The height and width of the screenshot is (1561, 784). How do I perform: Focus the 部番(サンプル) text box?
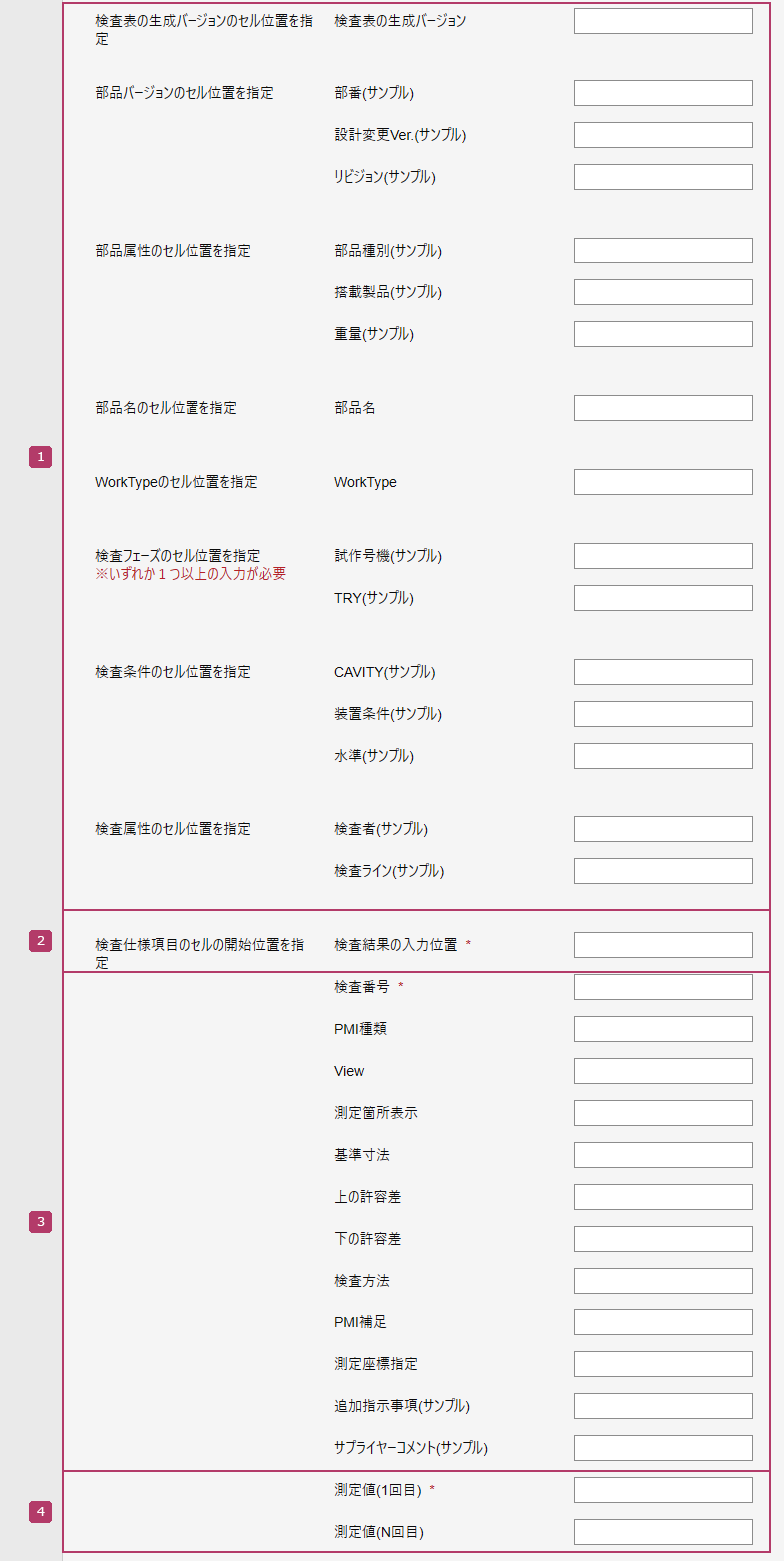click(662, 93)
